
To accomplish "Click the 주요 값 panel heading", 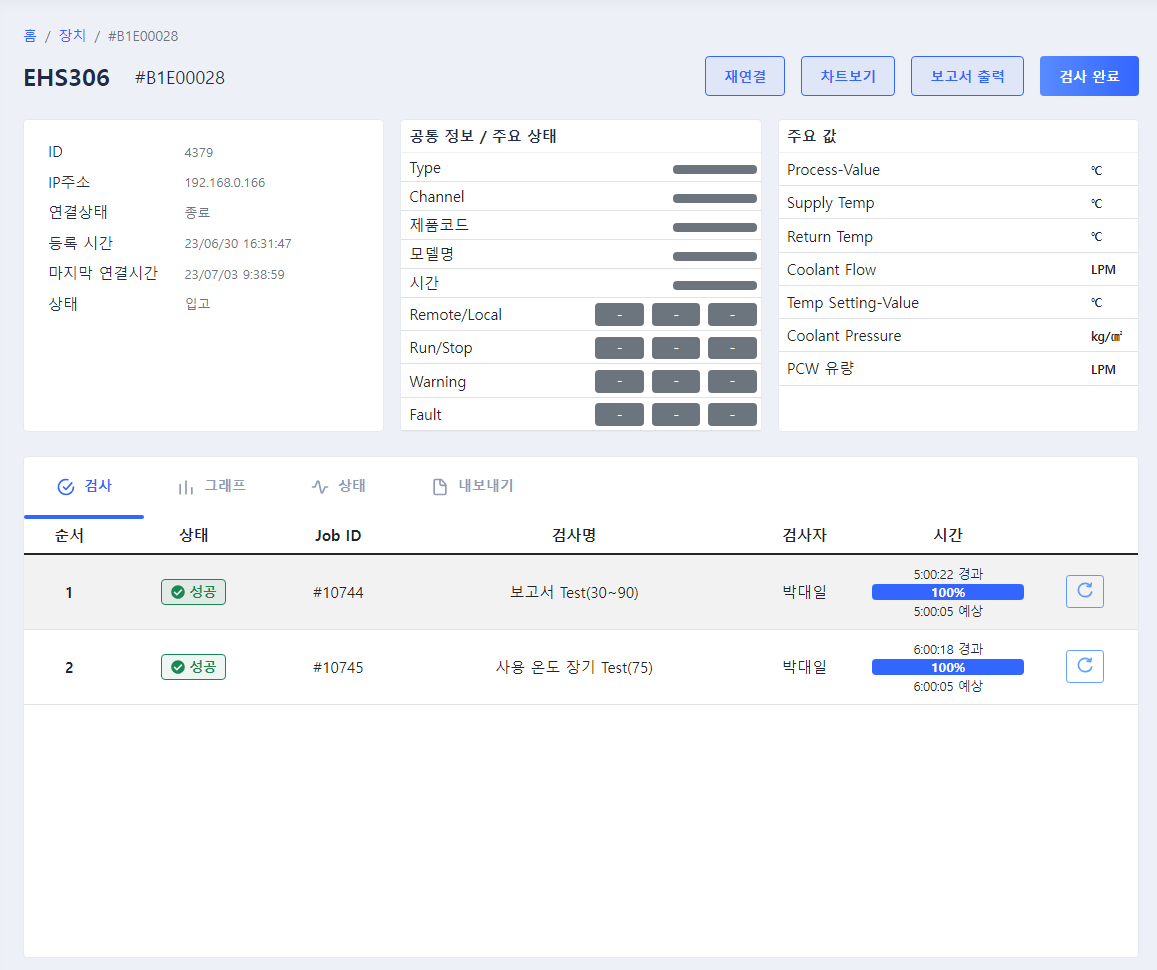I will point(812,136).
